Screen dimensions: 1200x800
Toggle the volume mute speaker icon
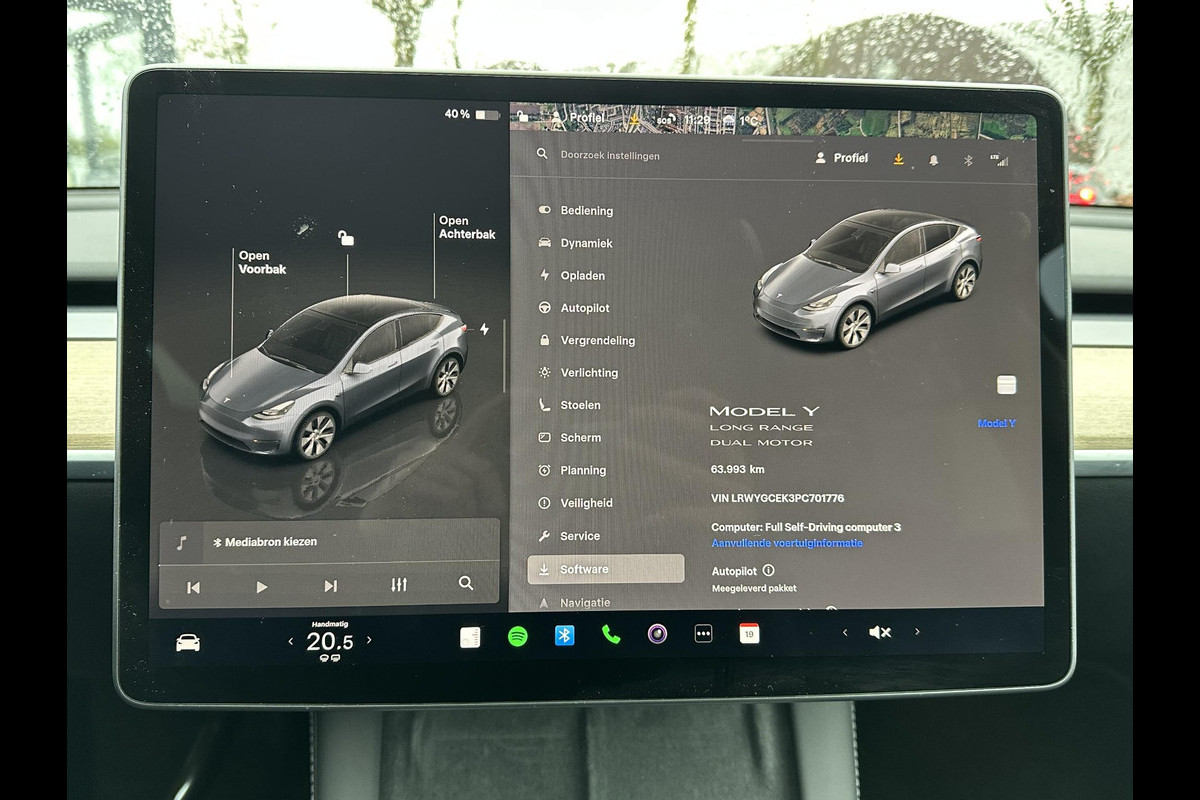880,632
